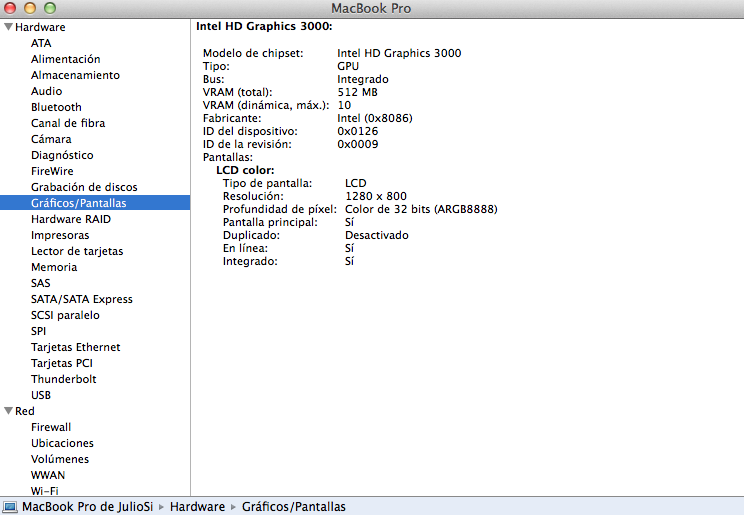Show Thunderbolt information
744x515 pixels.
pos(64,379)
